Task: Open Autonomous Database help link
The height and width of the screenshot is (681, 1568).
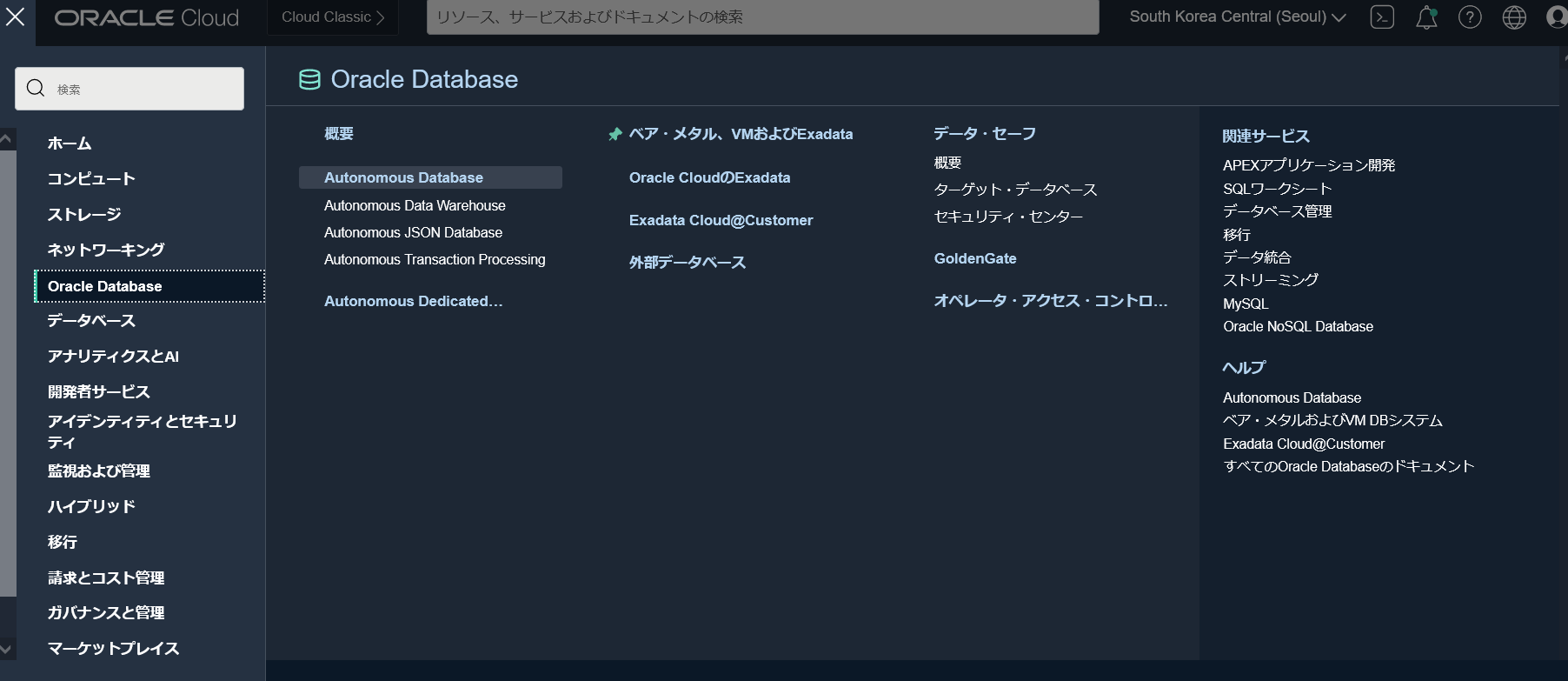Action: point(1292,398)
